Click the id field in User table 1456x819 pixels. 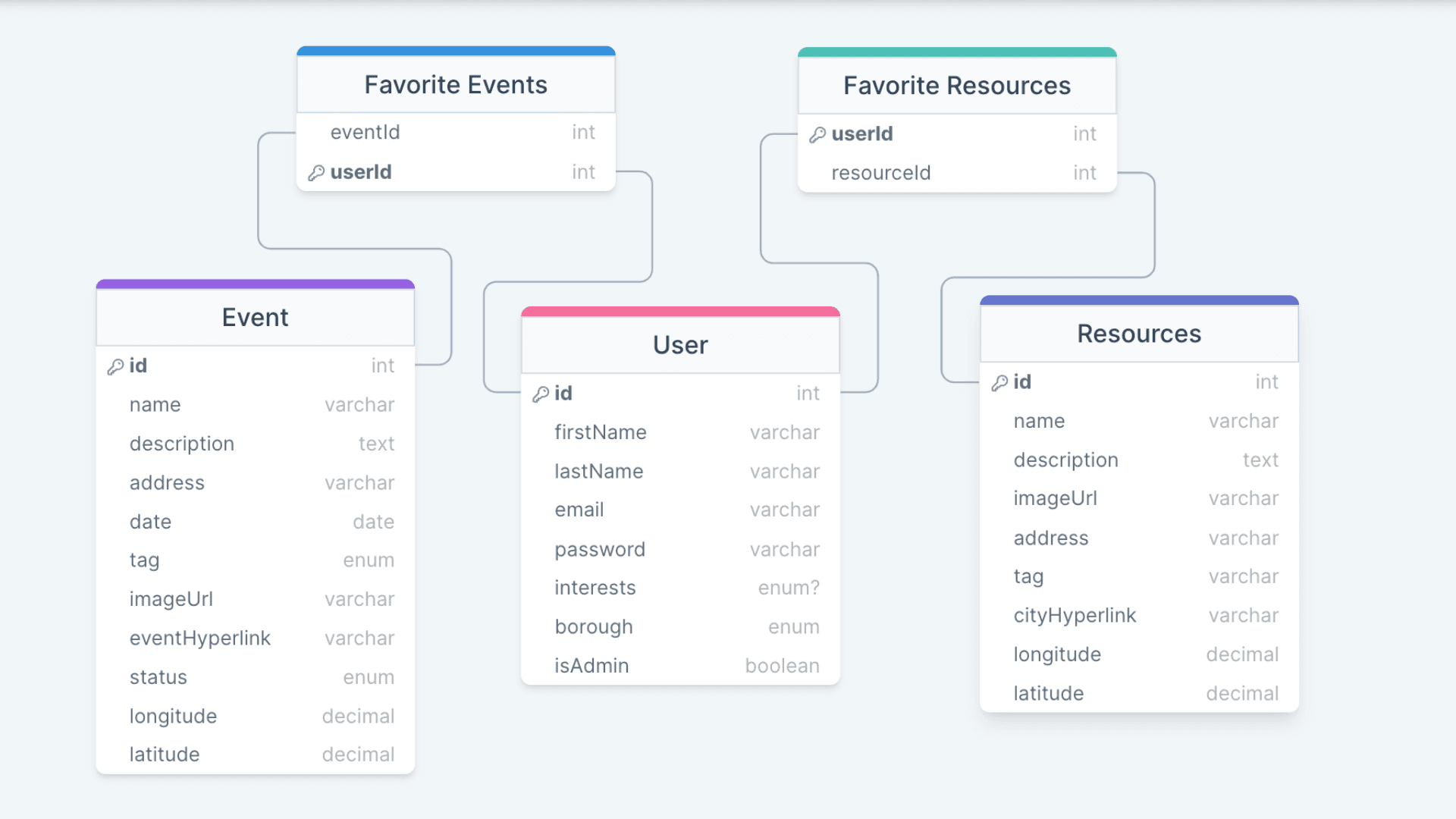click(x=680, y=394)
